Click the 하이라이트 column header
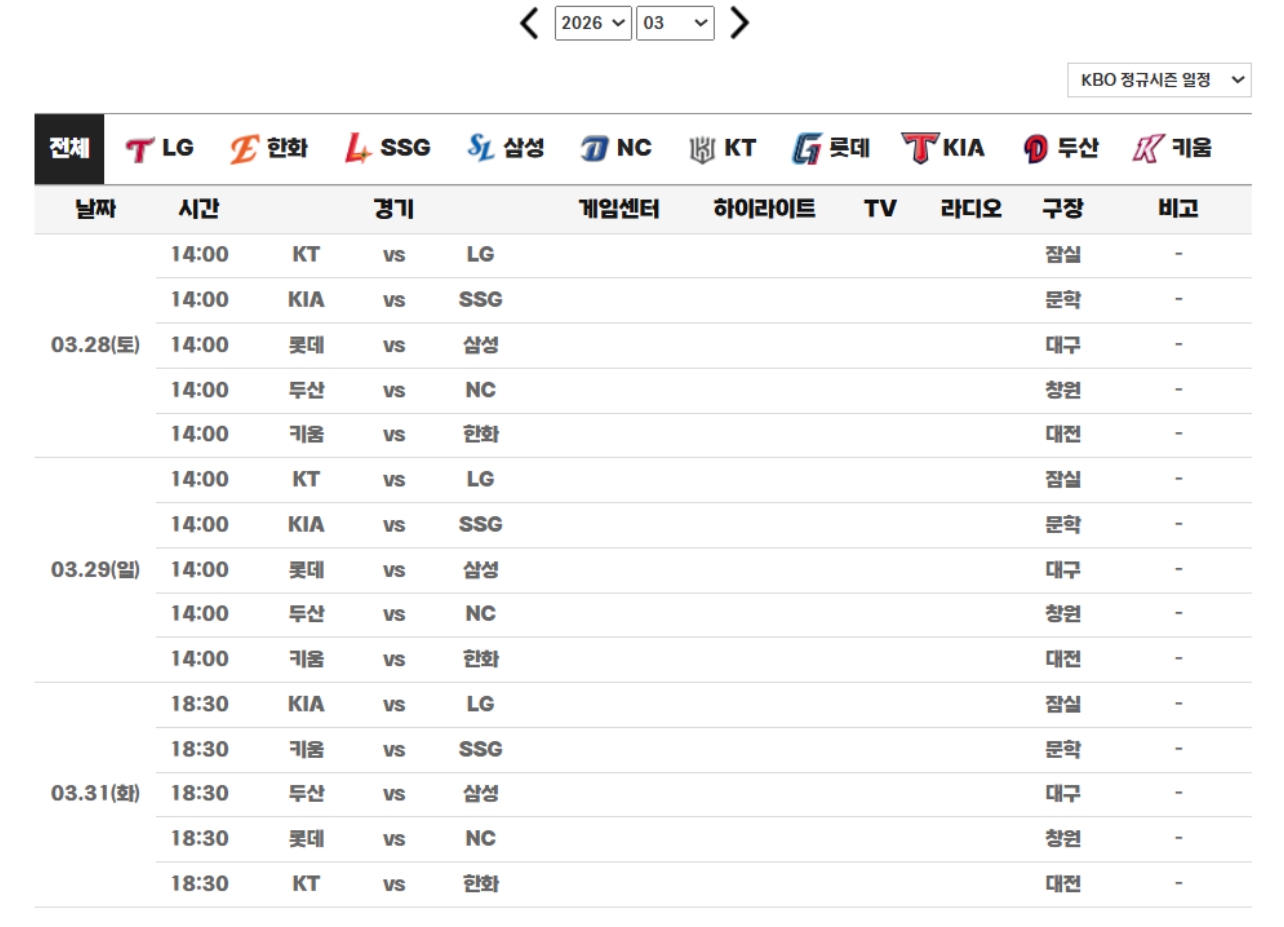 (764, 209)
